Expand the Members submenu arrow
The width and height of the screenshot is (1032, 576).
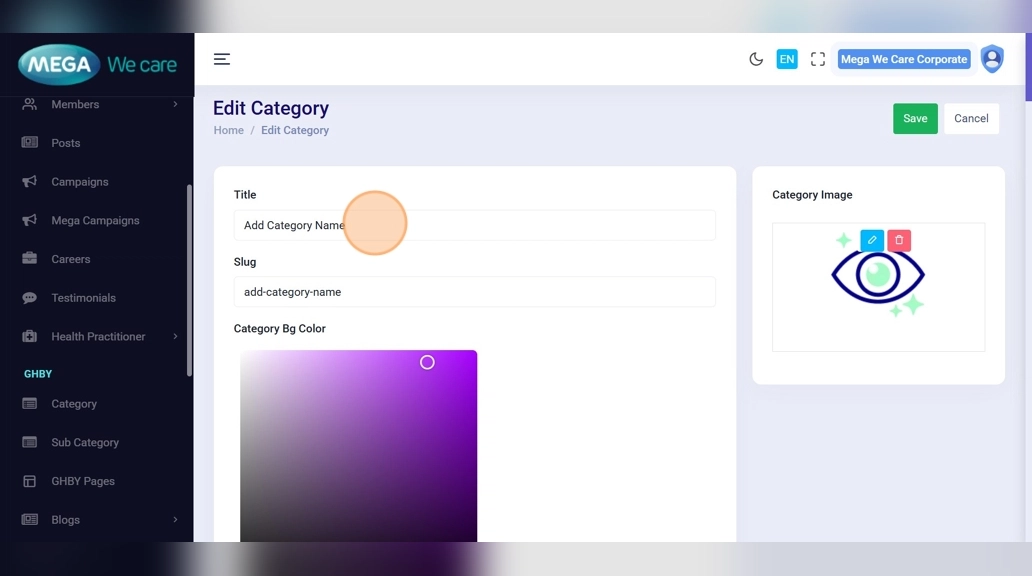(175, 104)
